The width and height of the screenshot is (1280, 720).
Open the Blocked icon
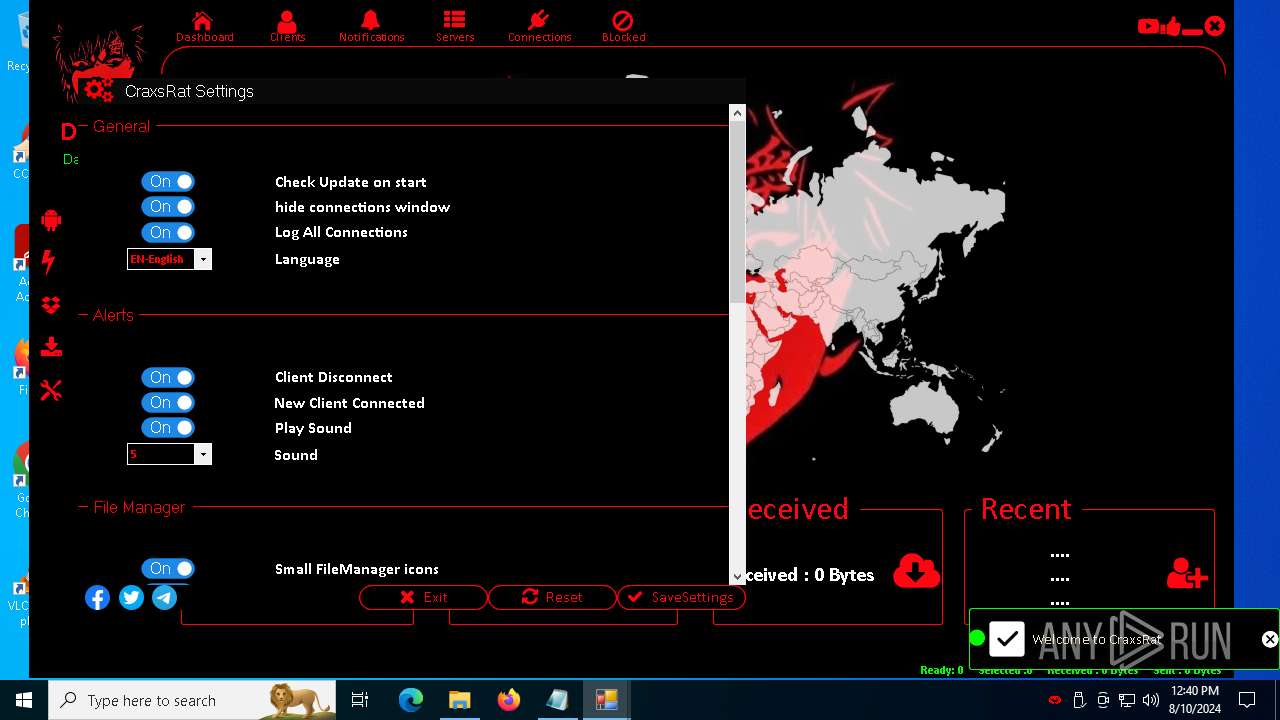[623, 21]
